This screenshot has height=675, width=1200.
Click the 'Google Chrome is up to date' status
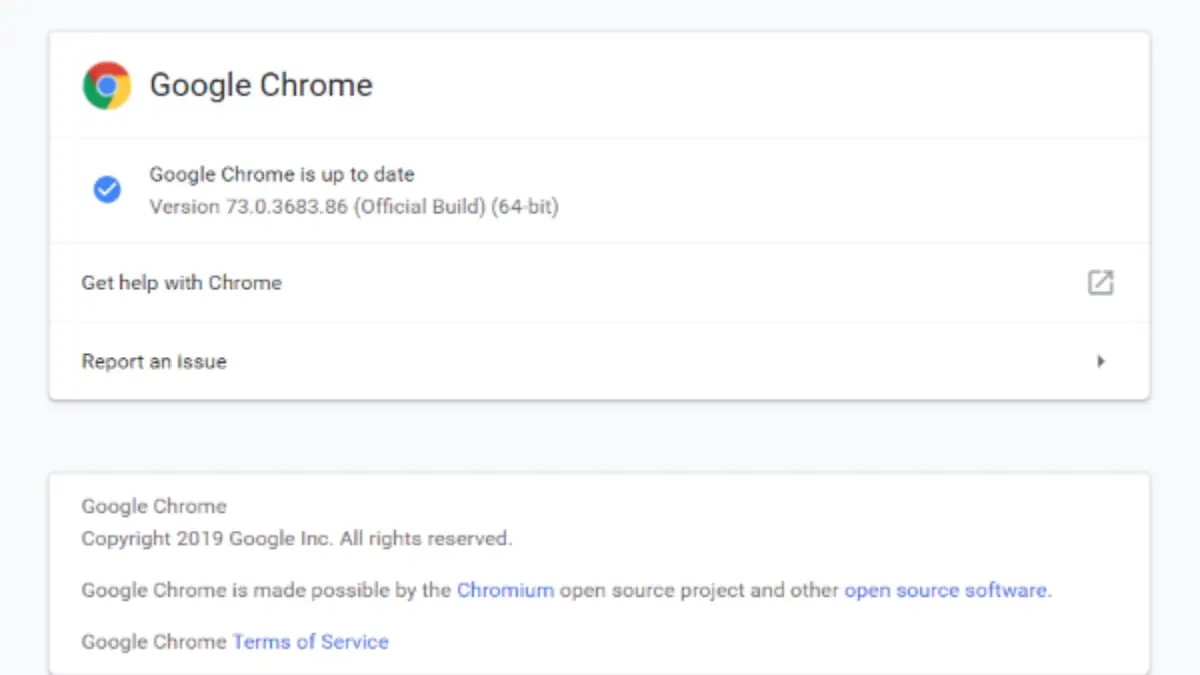coord(281,174)
